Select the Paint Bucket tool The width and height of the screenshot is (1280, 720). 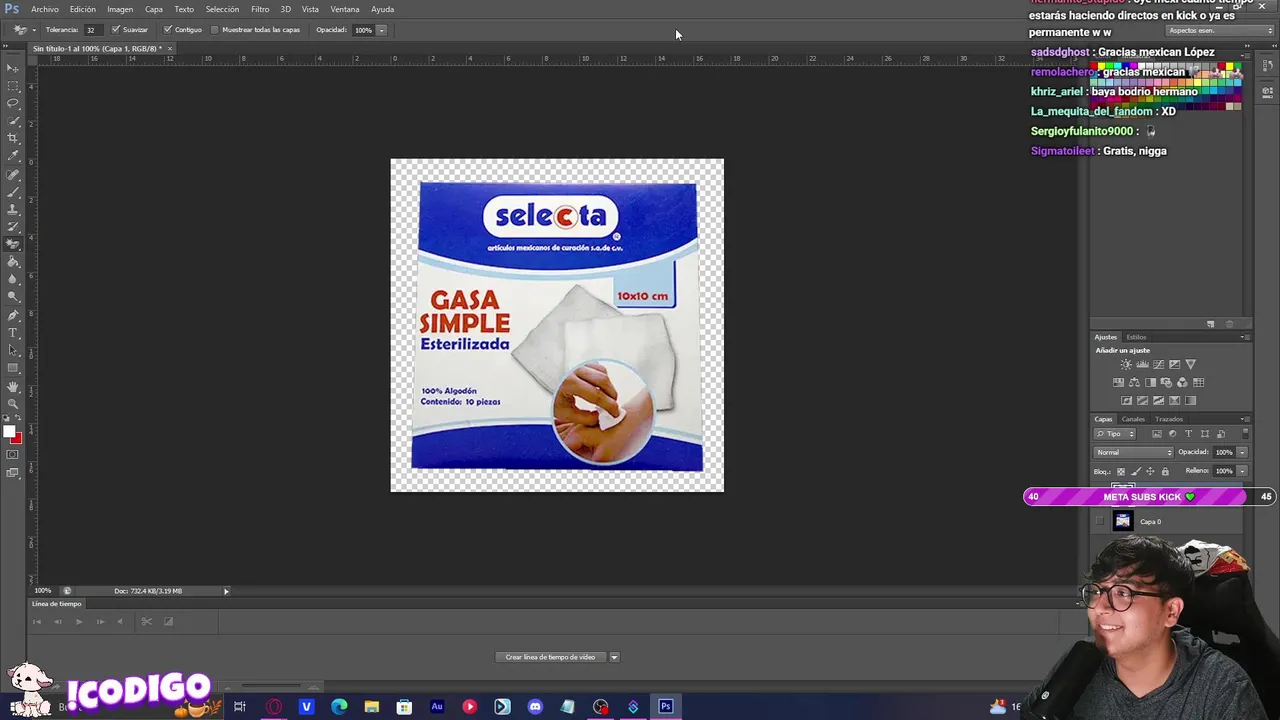click(x=13, y=262)
